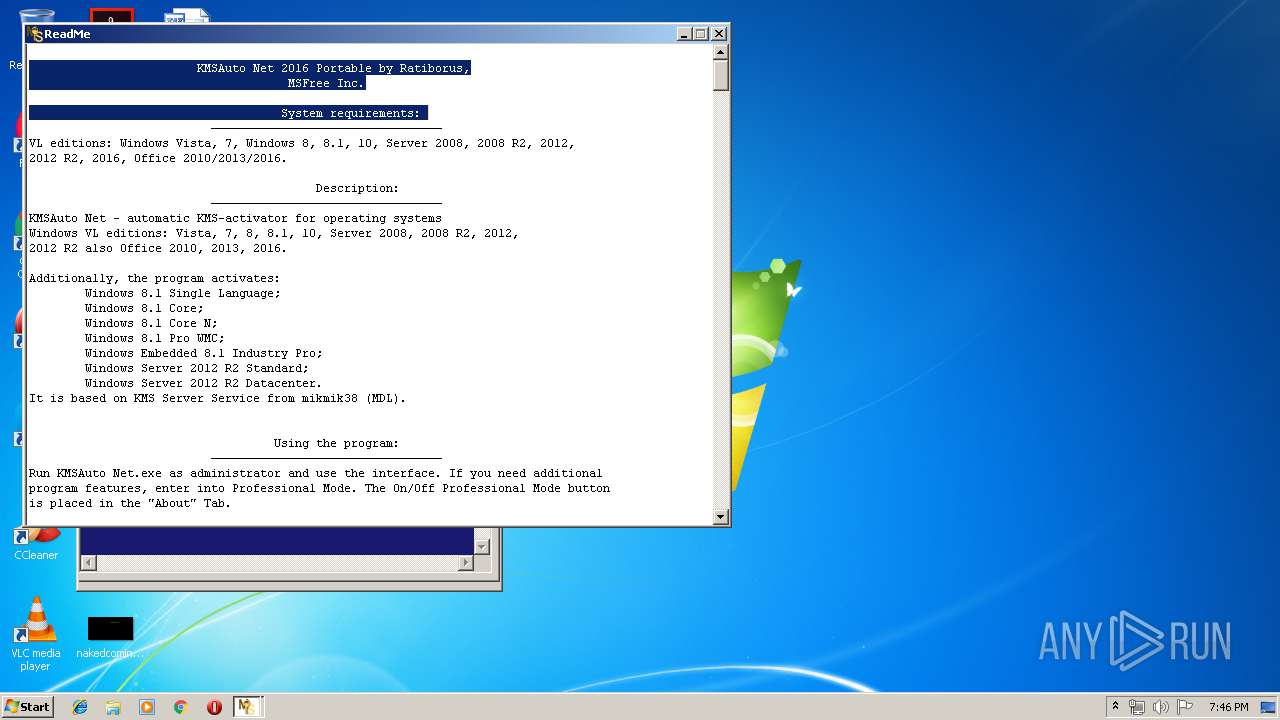
Task: Show hidden system tray icons
Action: tap(1115, 707)
